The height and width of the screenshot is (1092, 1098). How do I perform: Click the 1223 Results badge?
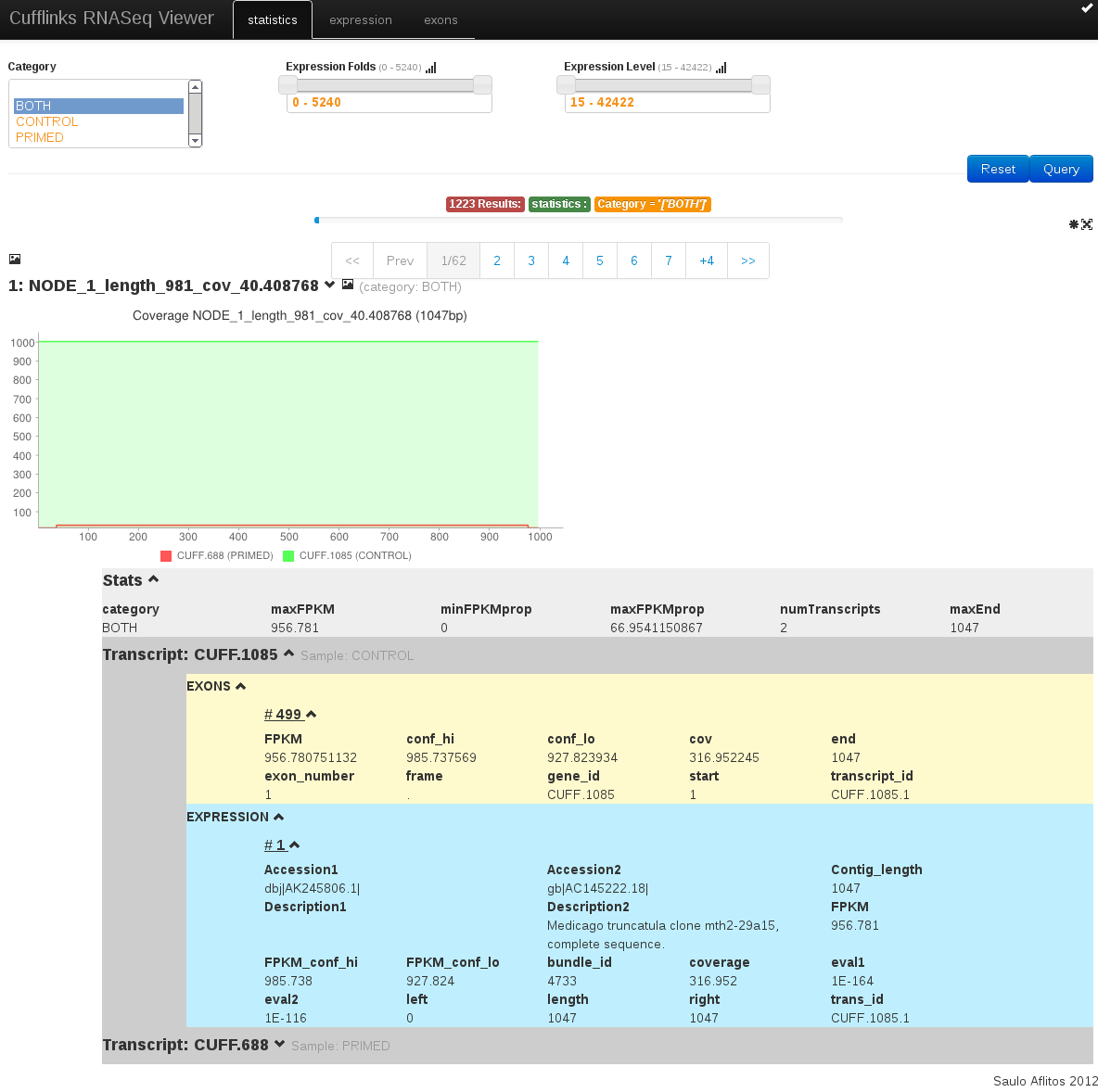485,204
